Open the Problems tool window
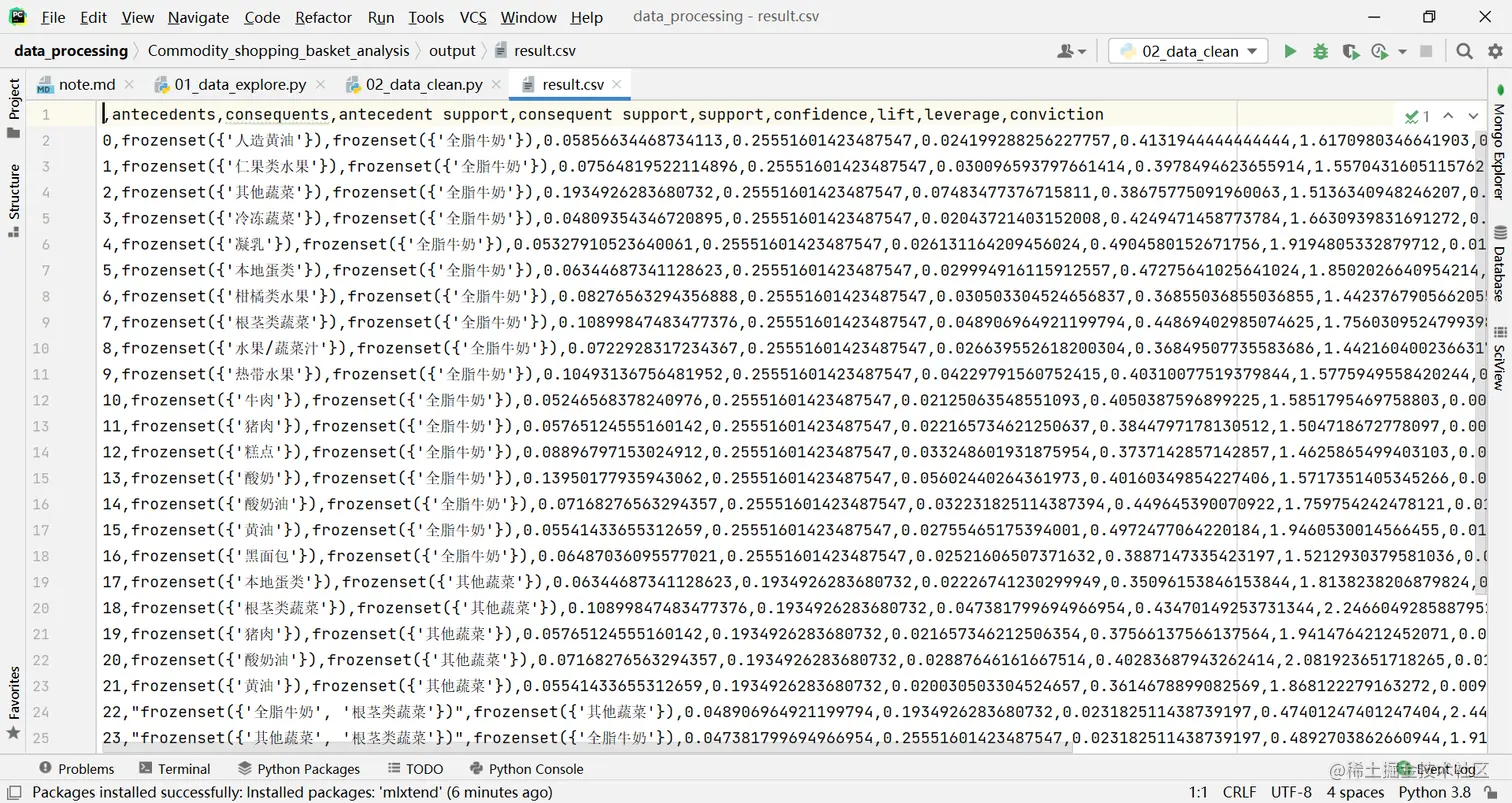 (76, 769)
